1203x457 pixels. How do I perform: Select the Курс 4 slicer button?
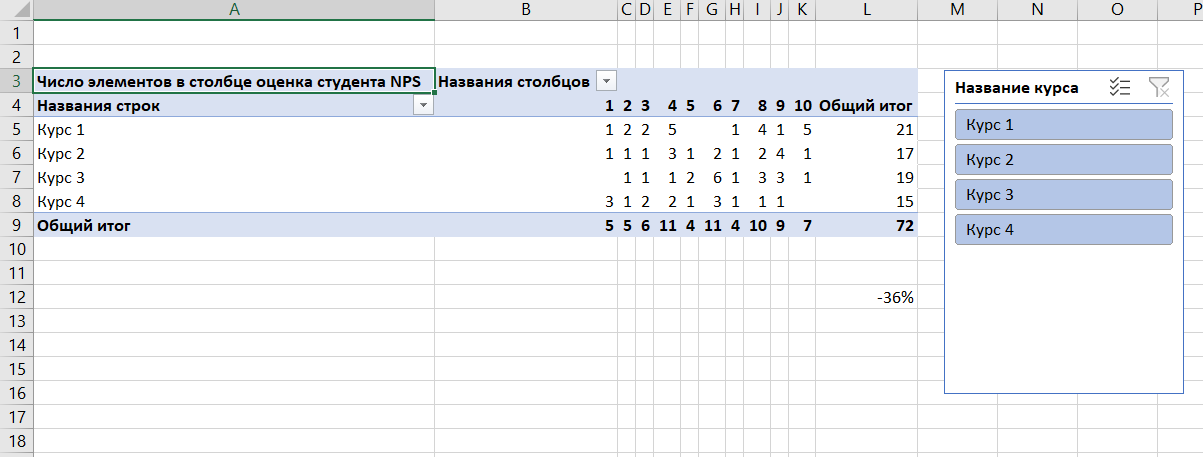coord(1063,230)
